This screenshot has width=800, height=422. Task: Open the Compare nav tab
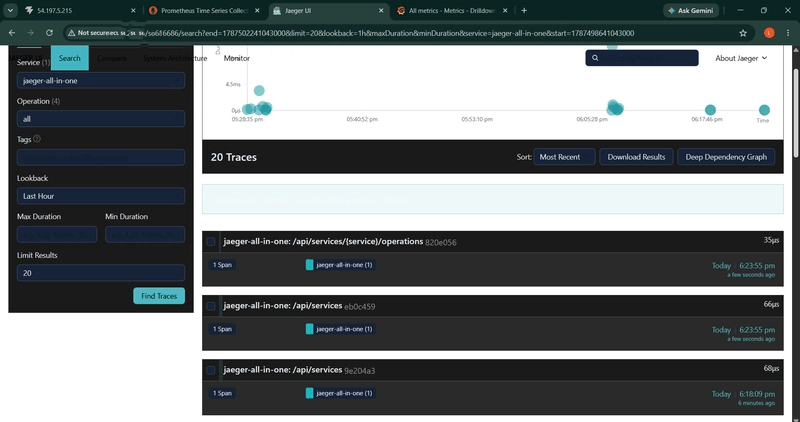pos(112,58)
